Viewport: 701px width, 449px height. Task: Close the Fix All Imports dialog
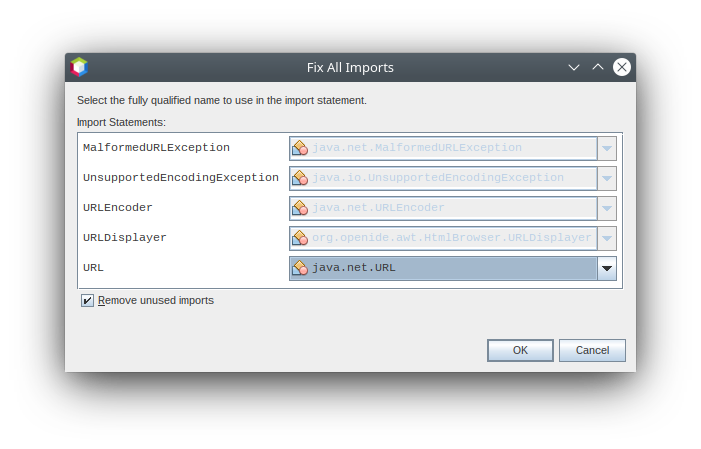point(622,67)
